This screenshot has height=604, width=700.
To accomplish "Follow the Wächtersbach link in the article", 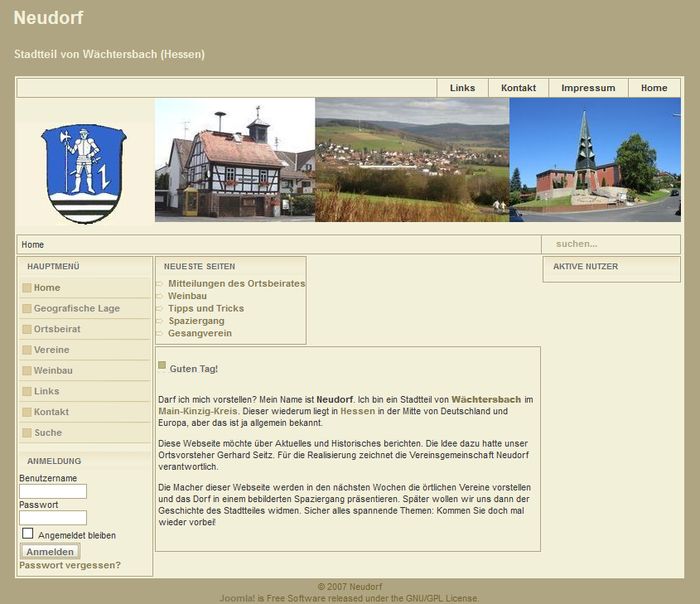I will coord(486,400).
